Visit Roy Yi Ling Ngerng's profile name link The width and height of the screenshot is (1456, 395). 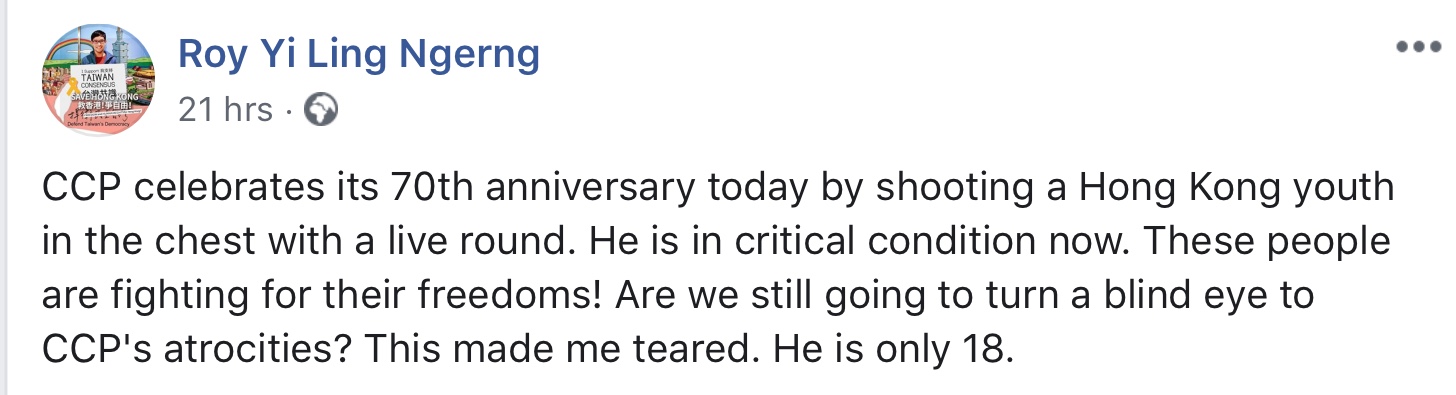[359, 53]
